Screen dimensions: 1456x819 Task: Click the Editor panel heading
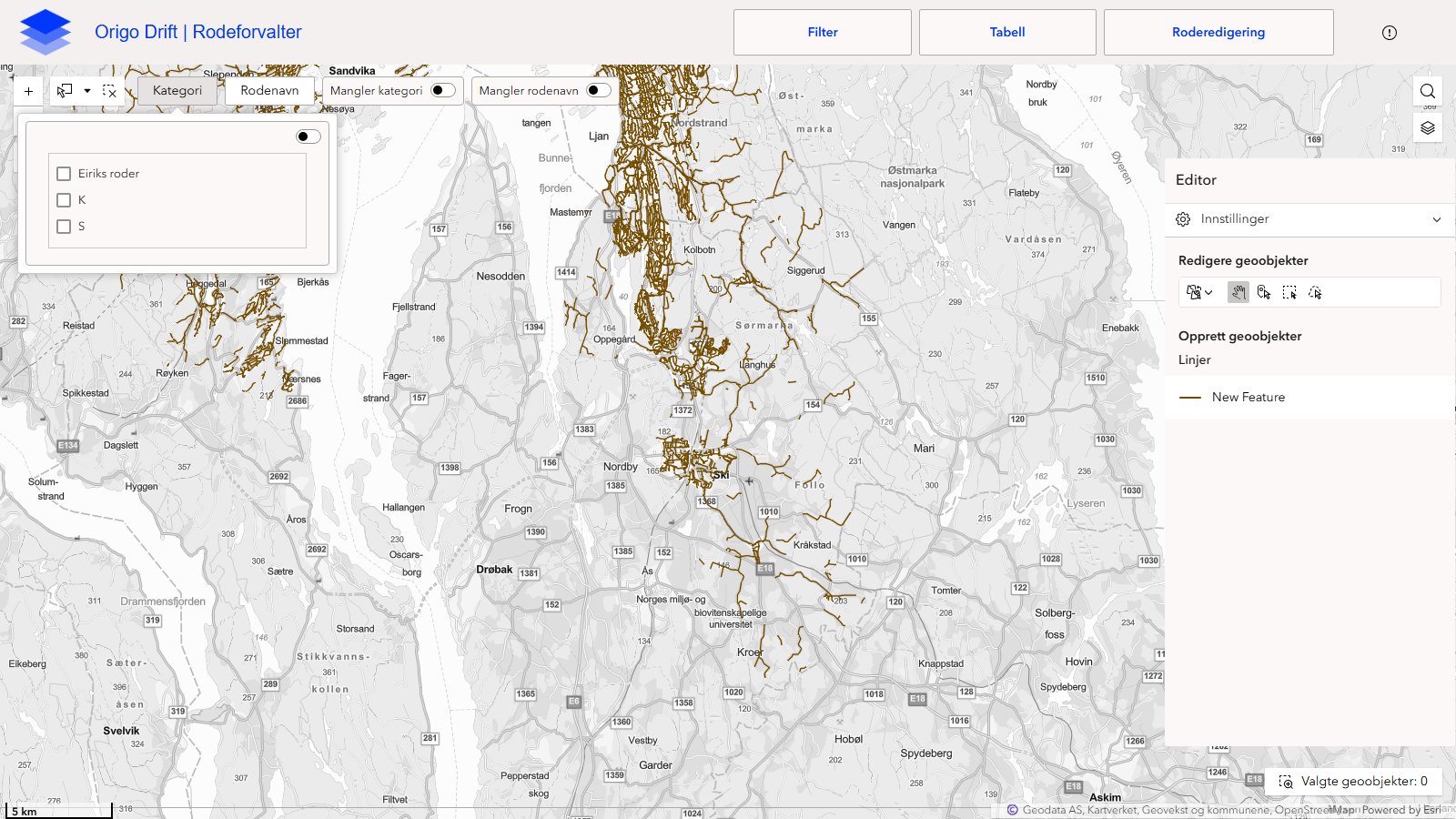(x=1196, y=180)
